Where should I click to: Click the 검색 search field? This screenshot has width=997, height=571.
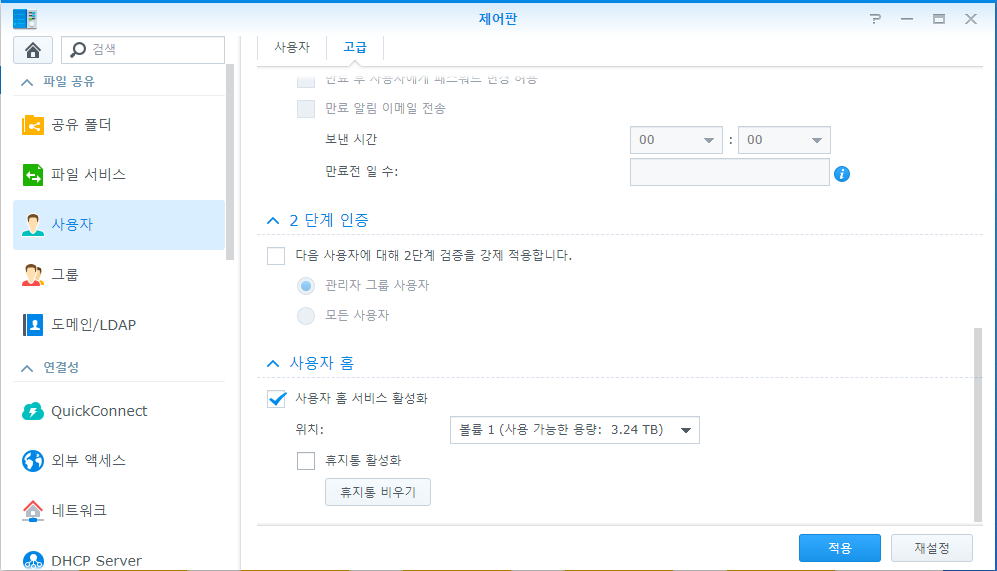[143, 50]
